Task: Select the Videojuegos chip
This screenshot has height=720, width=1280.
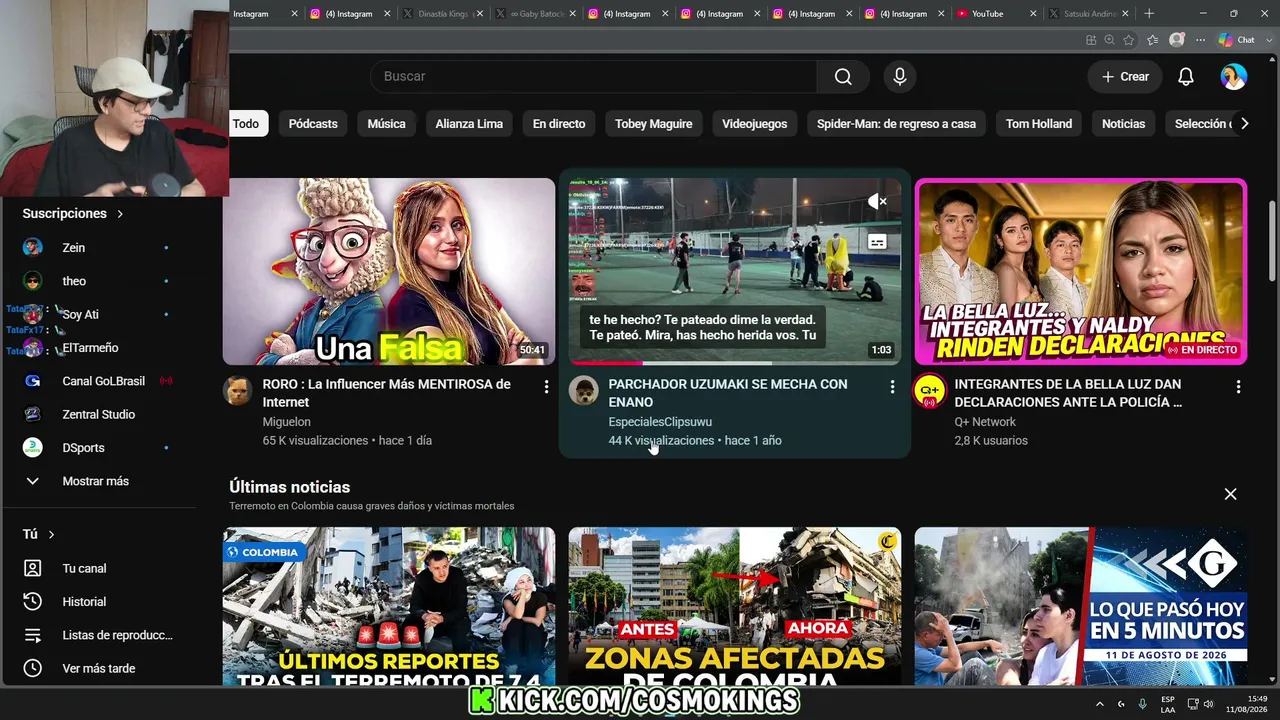Action: point(755,124)
